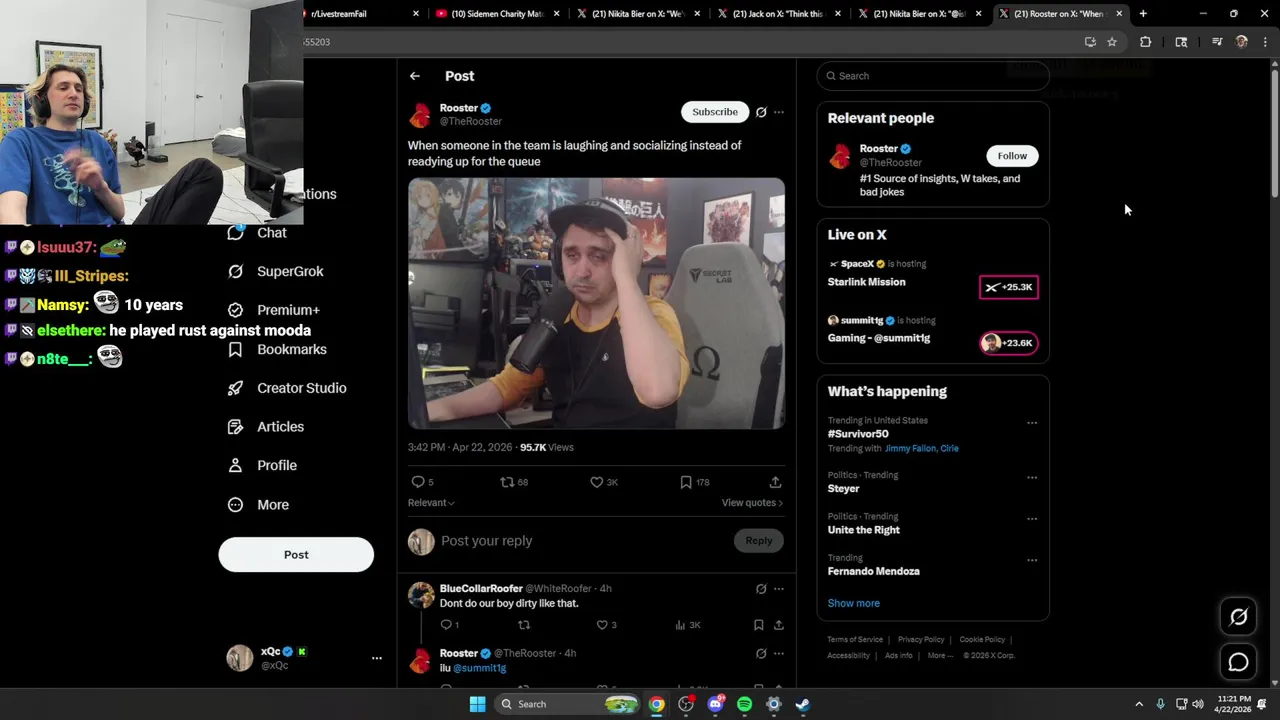Reply to BlueCollarRoofer's comment

pyautogui.click(x=446, y=625)
